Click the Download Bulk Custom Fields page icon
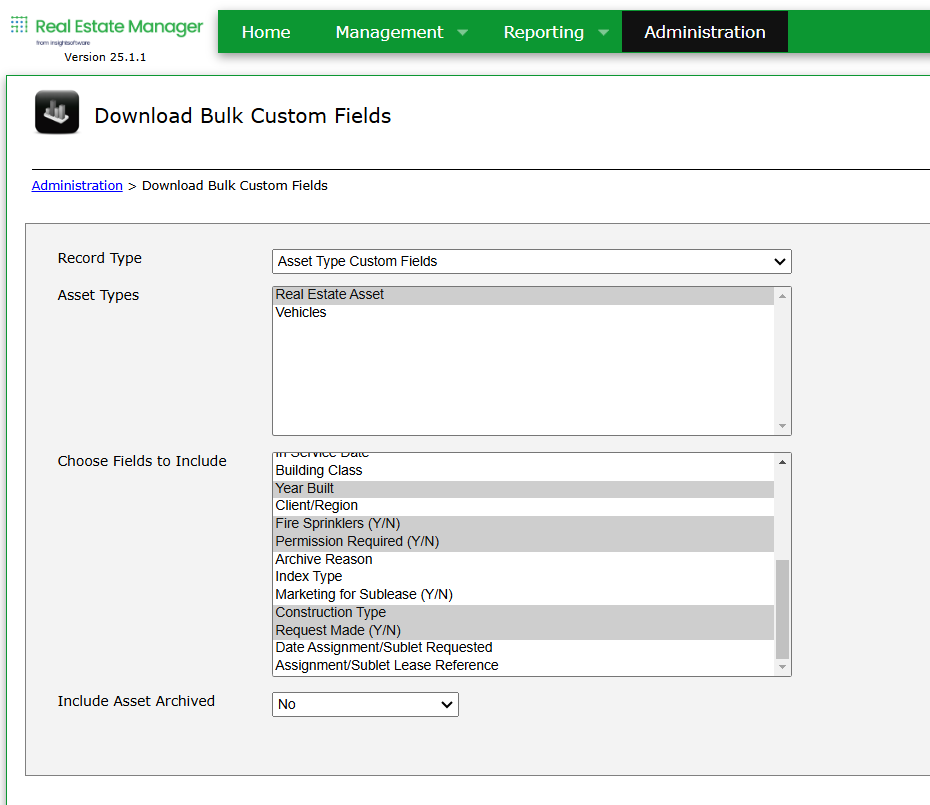The width and height of the screenshot is (930, 805). pos(57,112)
